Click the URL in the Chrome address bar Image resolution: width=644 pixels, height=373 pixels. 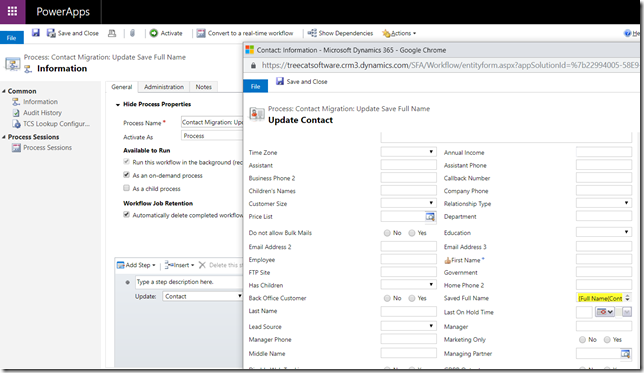click(x=450, y=65)
